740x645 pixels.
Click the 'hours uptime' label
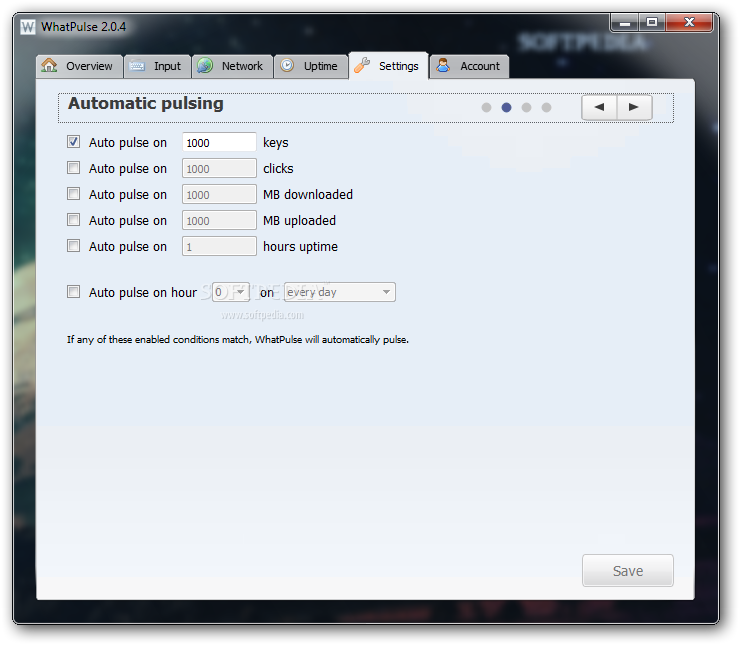[300, 247]
